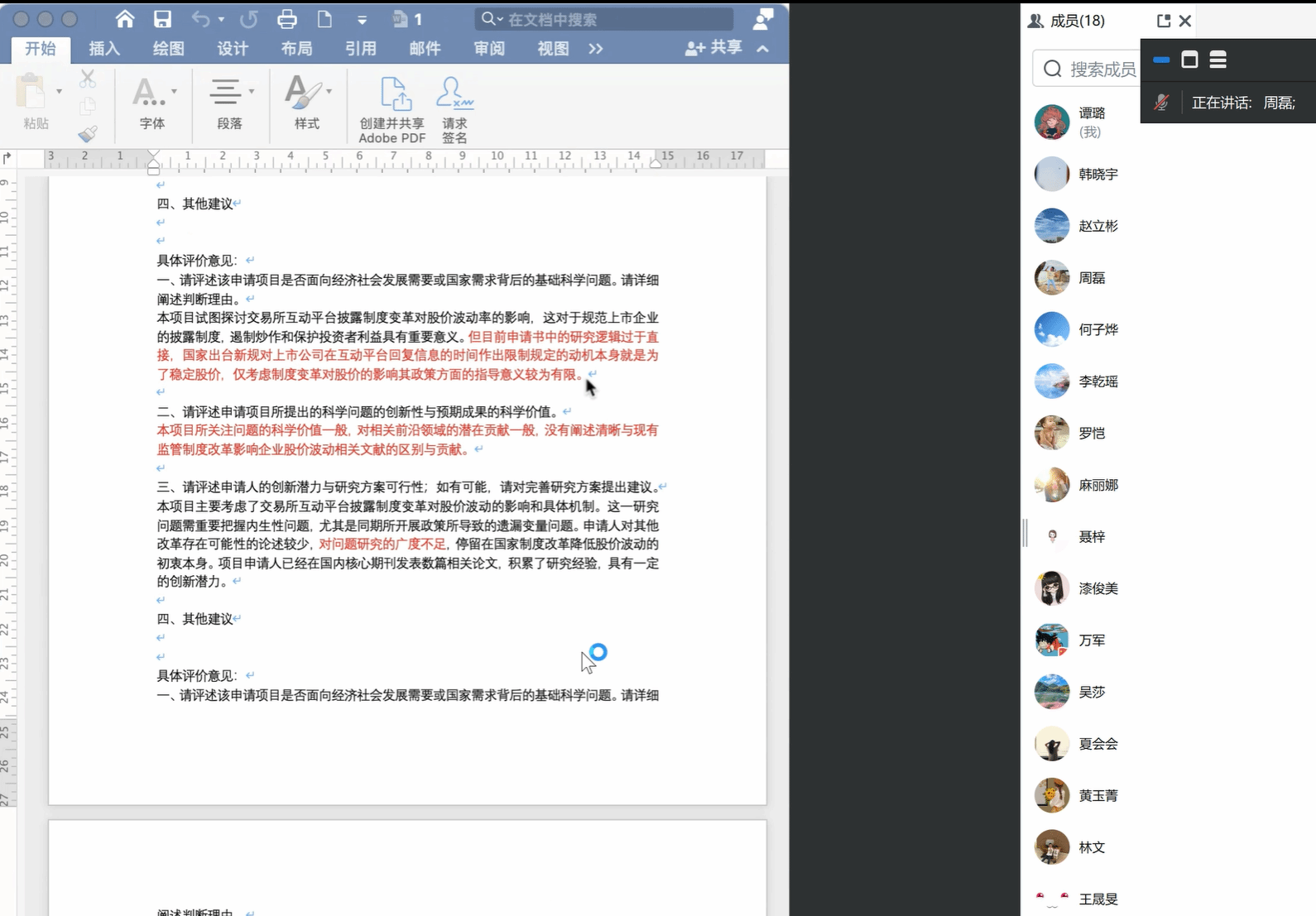Click the 共享 share button
Viewport: 1316px width, 916px height.
(x=713, y=48)
